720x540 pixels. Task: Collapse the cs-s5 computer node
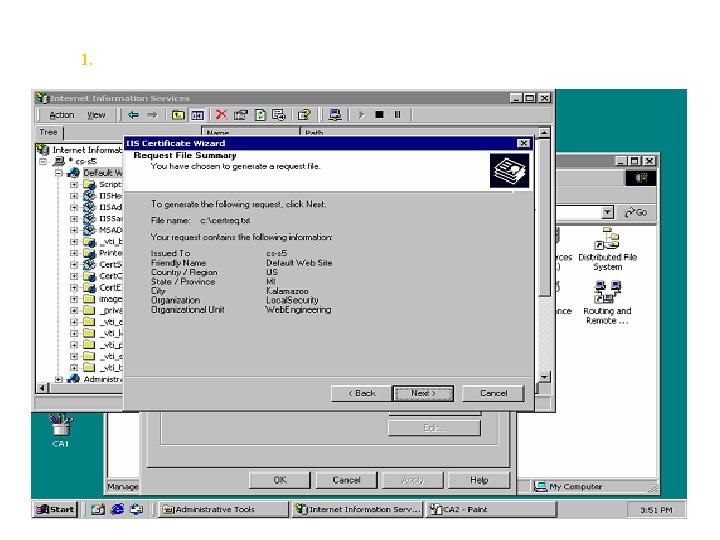point(43,162)
